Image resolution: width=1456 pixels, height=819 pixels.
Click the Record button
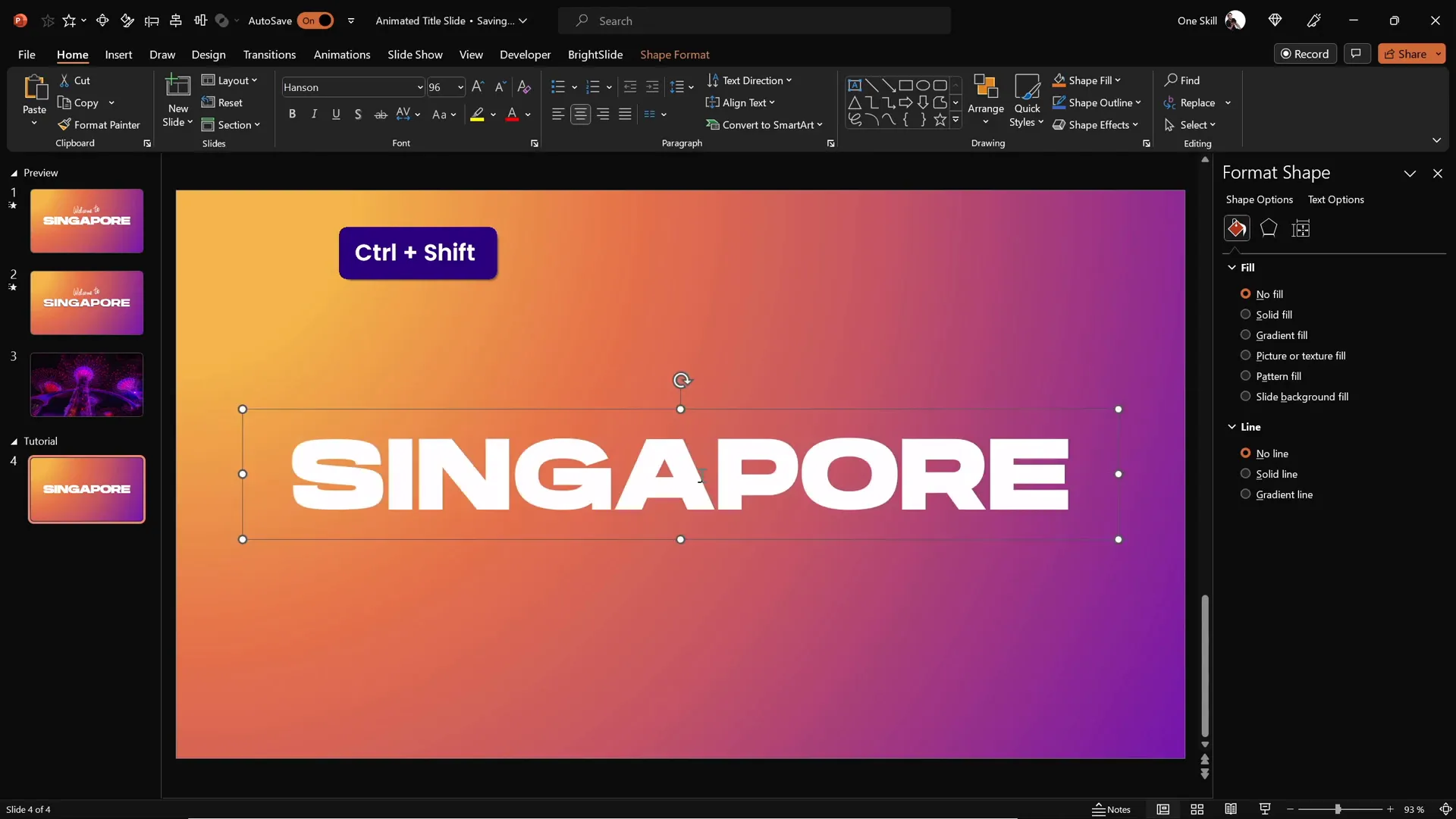(1304, 54)
